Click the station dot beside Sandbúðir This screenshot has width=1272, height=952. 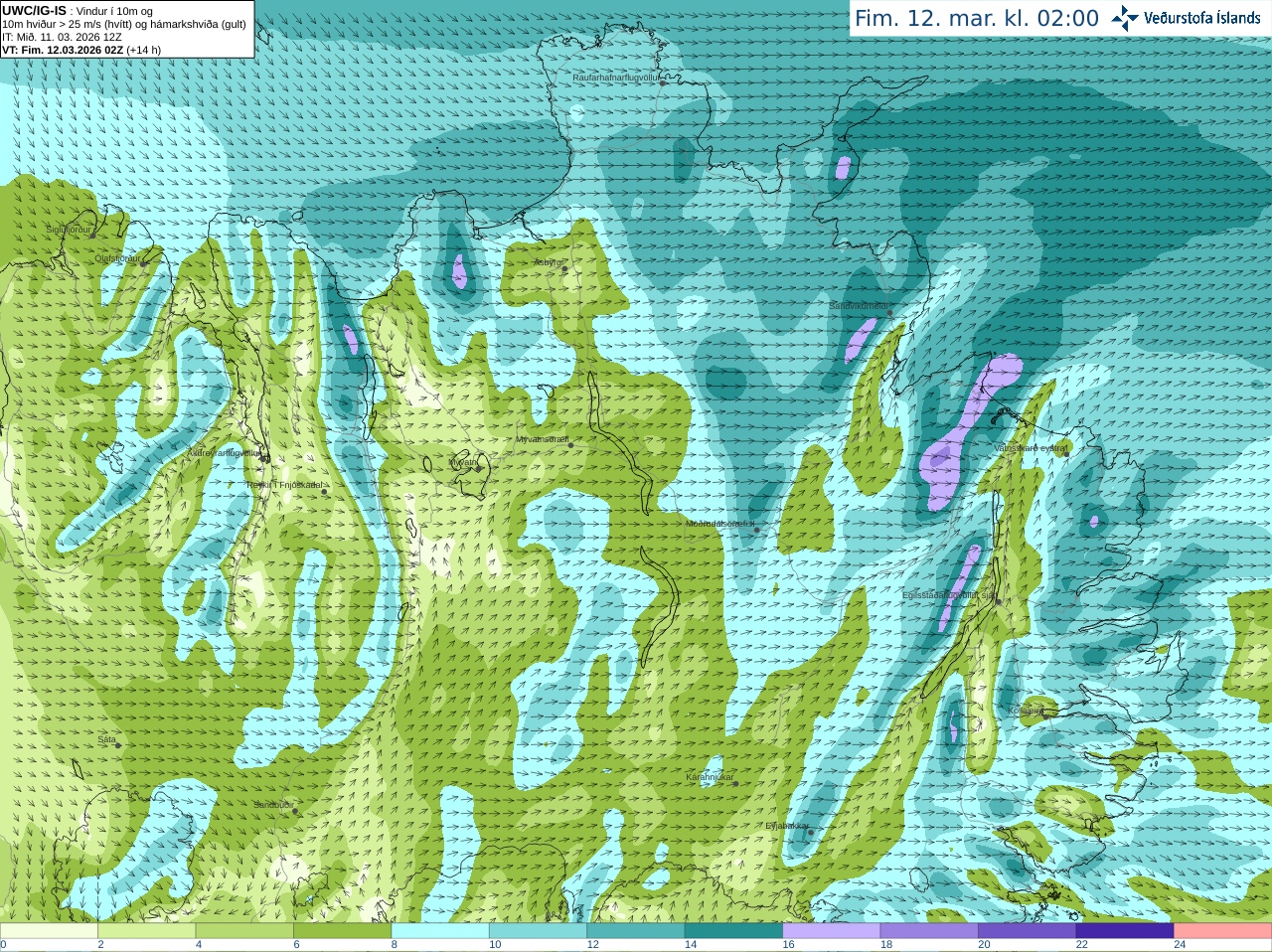click(295, 812)
